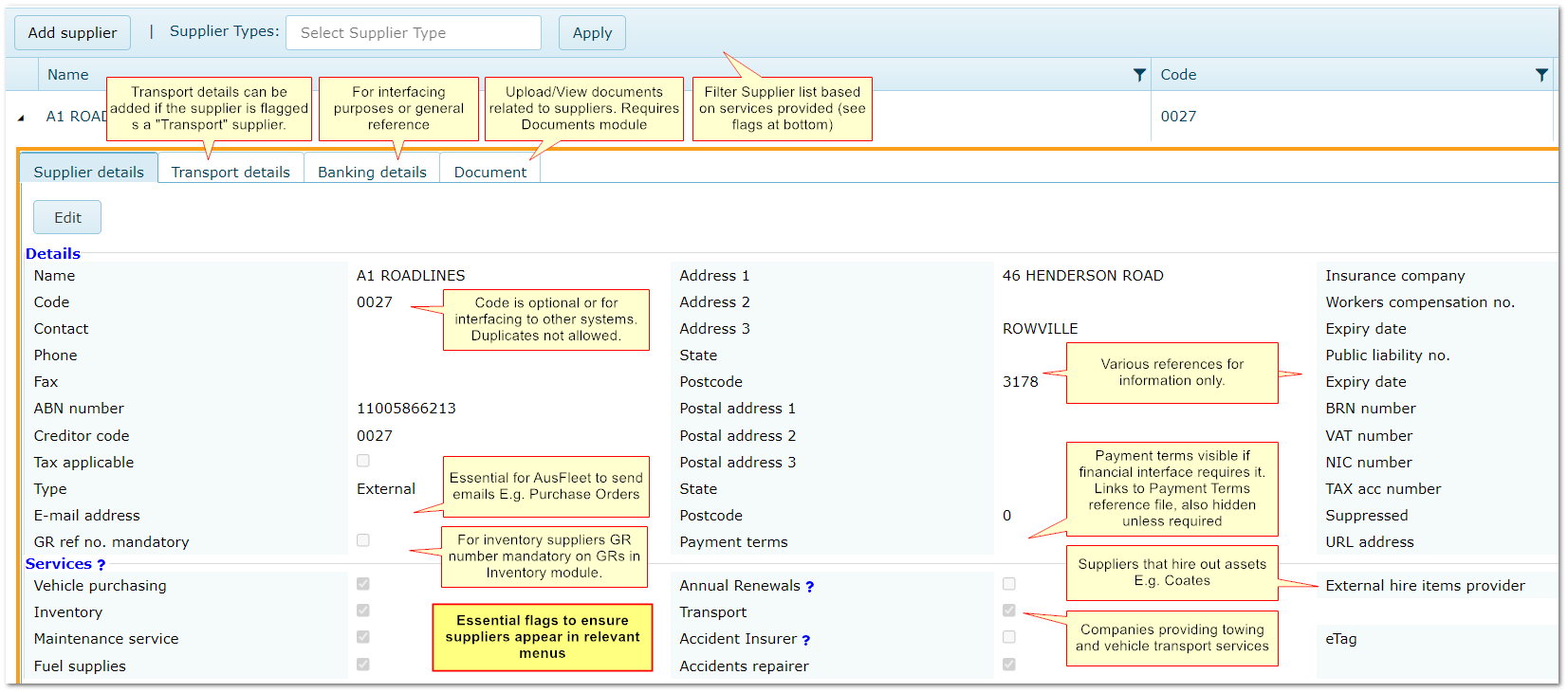1568x693 pixels.
Task: Open the Accident Insurer help icon
Action: click(806, 640)
